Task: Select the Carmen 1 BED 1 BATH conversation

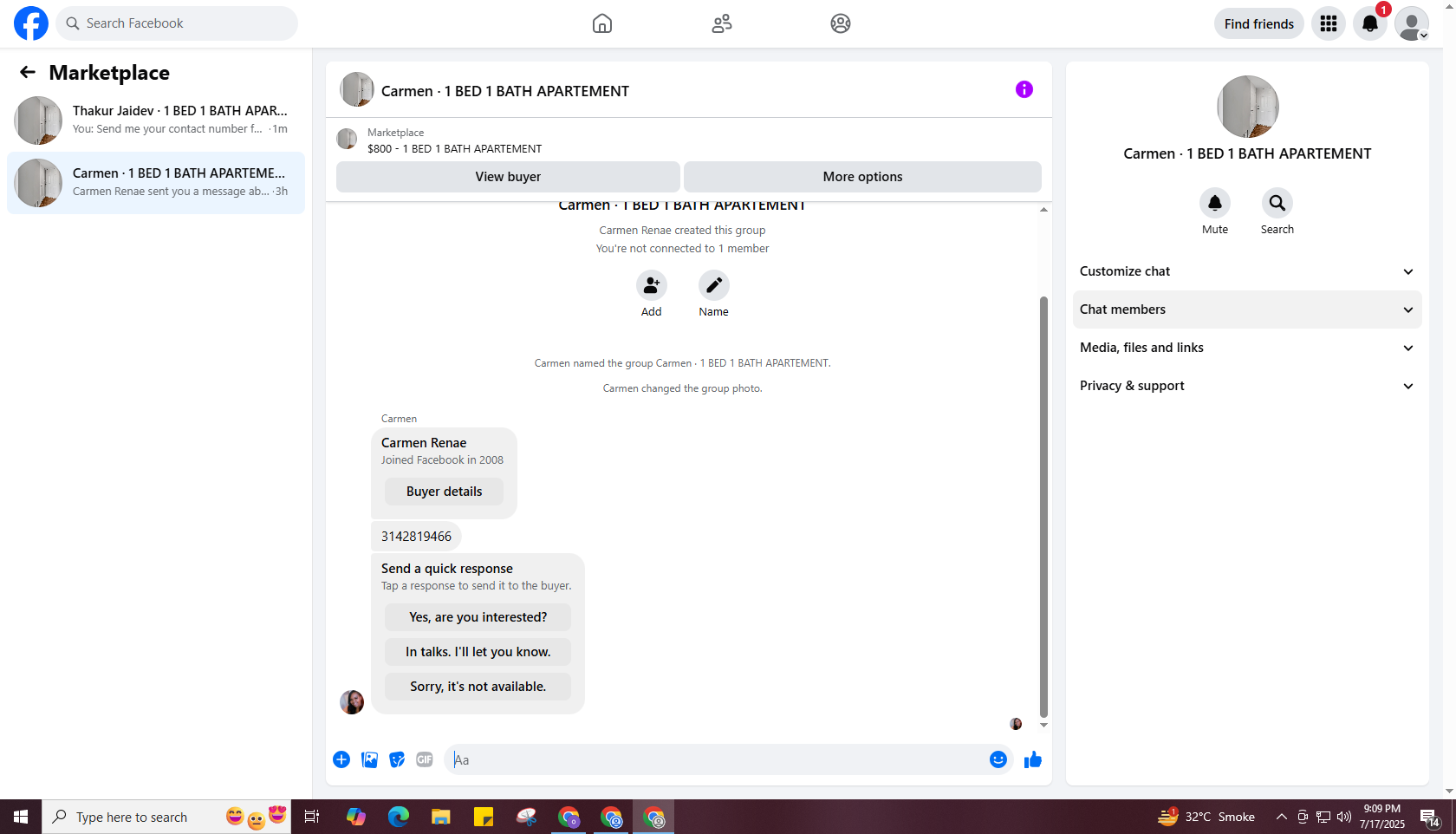Action: tap(156, 183)
